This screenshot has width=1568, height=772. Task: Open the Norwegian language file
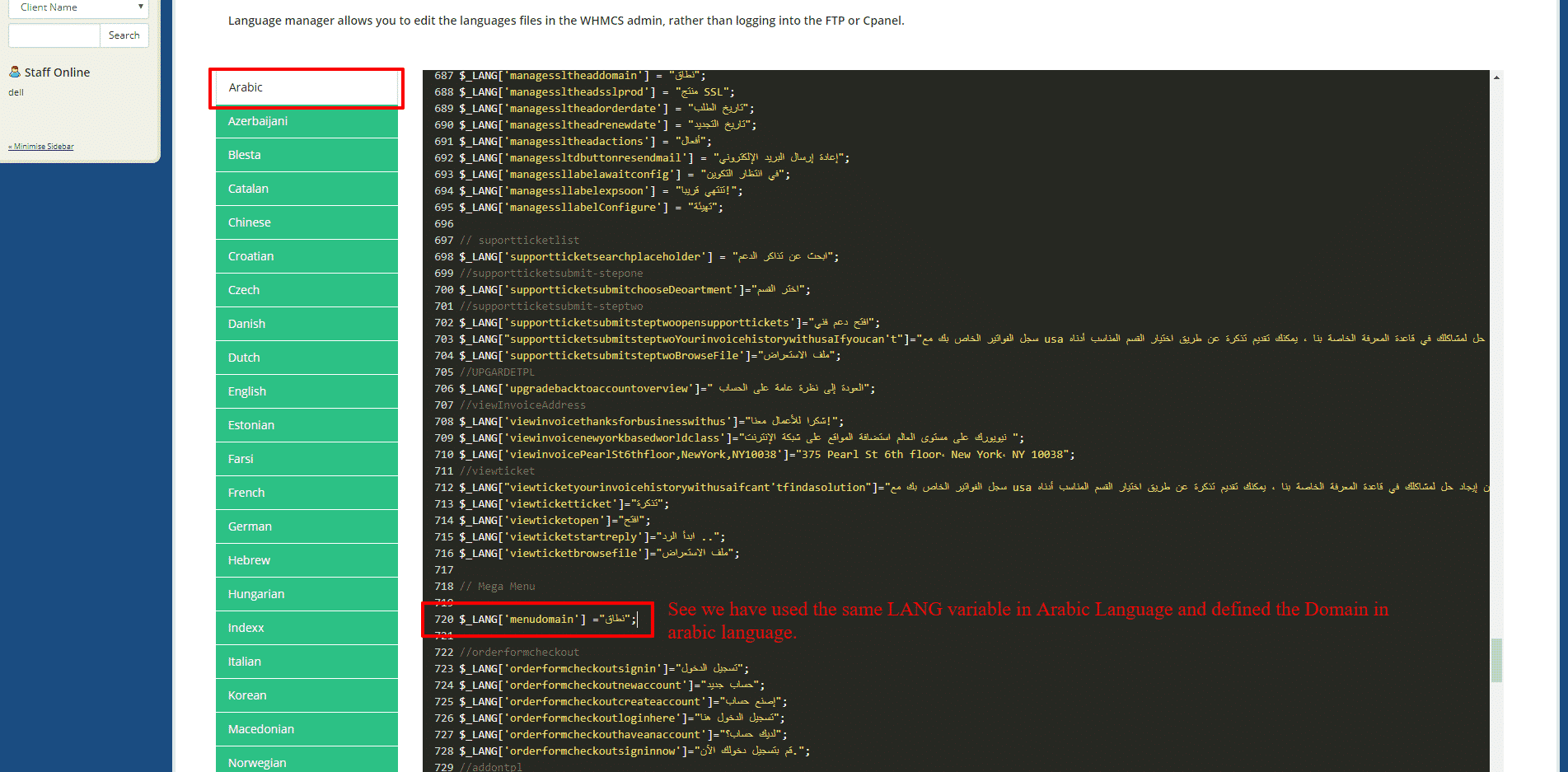[307, 762]
